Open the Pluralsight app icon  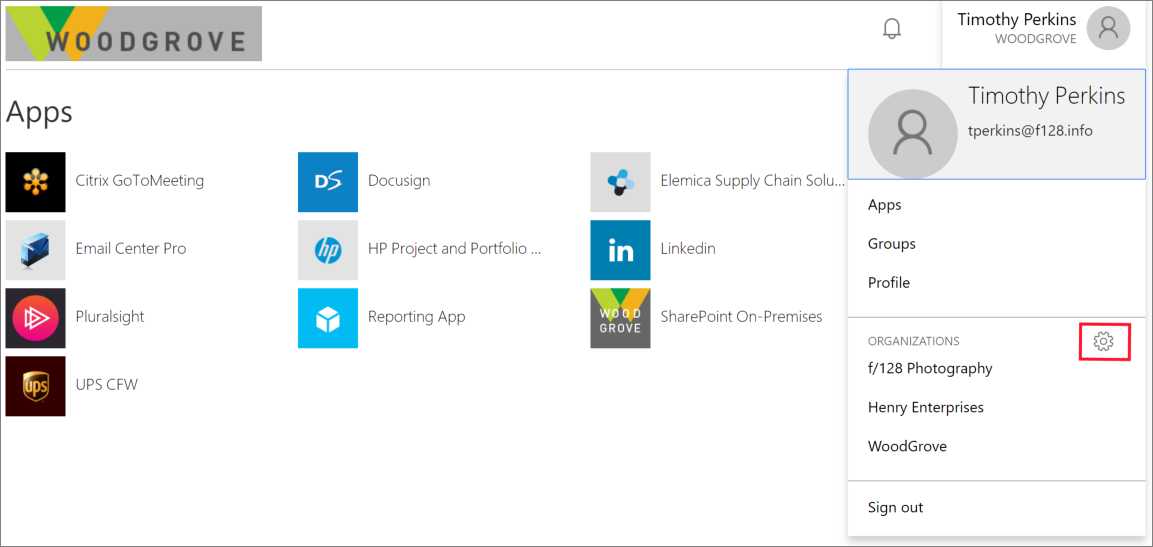36,318
